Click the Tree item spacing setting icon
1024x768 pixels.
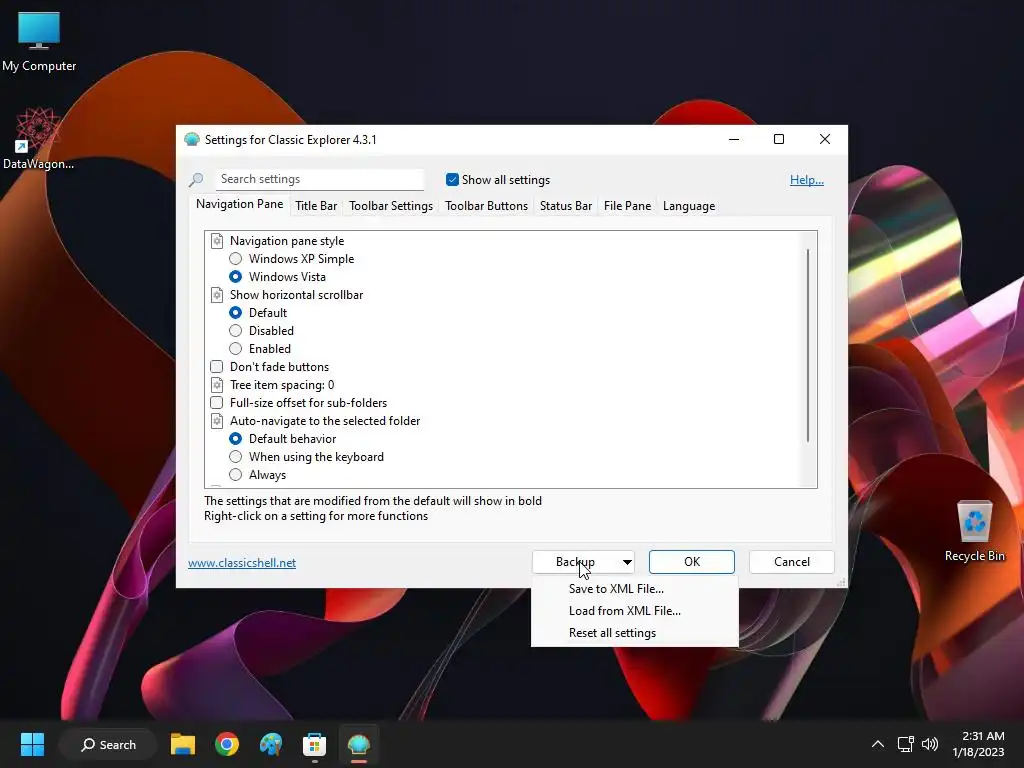(217, 385)
